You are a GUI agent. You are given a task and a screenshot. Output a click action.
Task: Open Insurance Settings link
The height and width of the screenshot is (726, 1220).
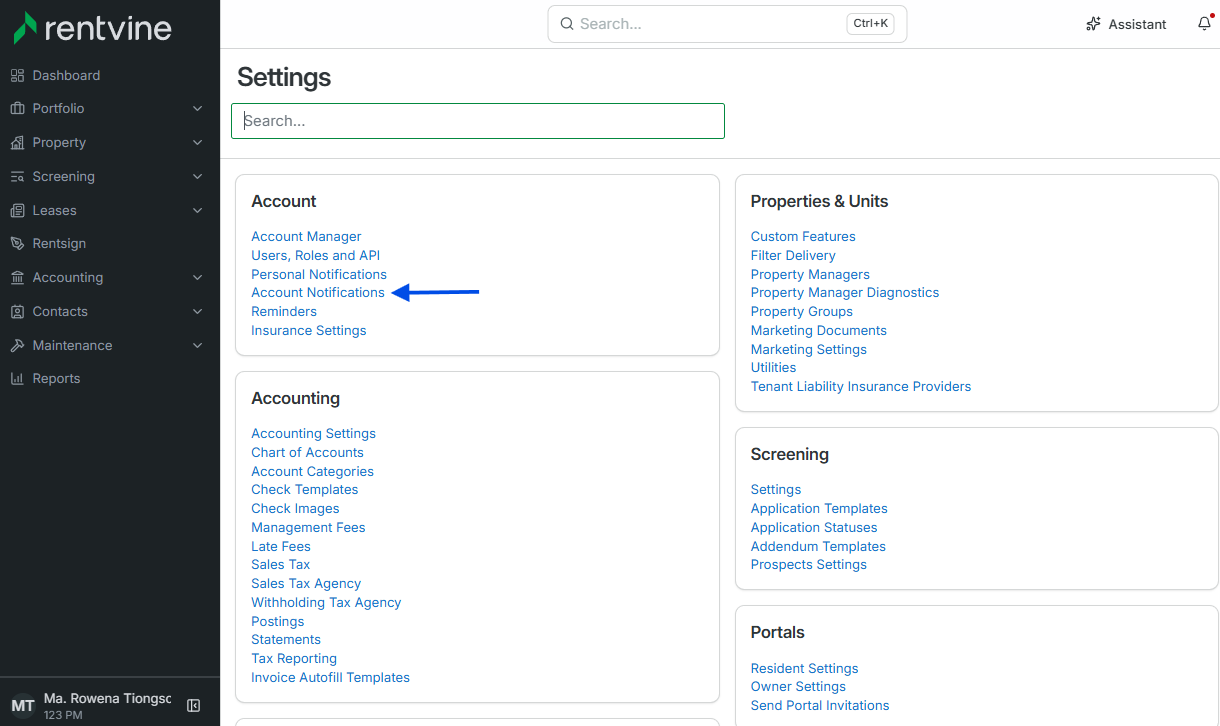coord(309,330)
